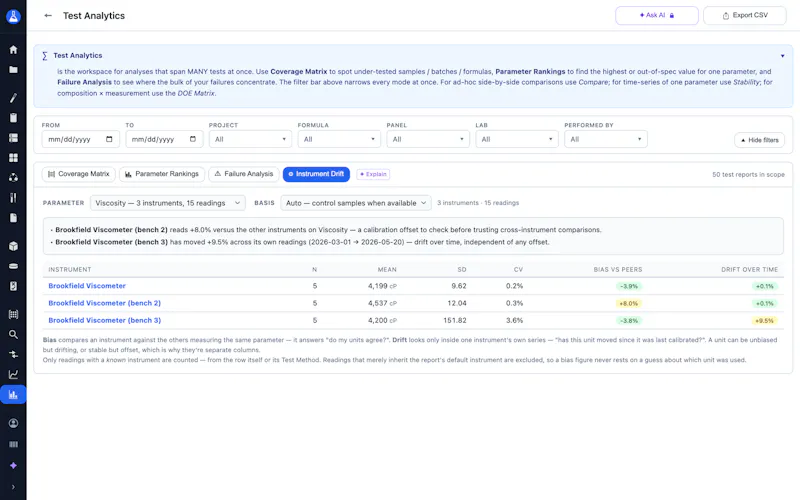Open the calendar grid sidebar icon
The height and width of the screenshot is (500, 800).
point(13,314)
